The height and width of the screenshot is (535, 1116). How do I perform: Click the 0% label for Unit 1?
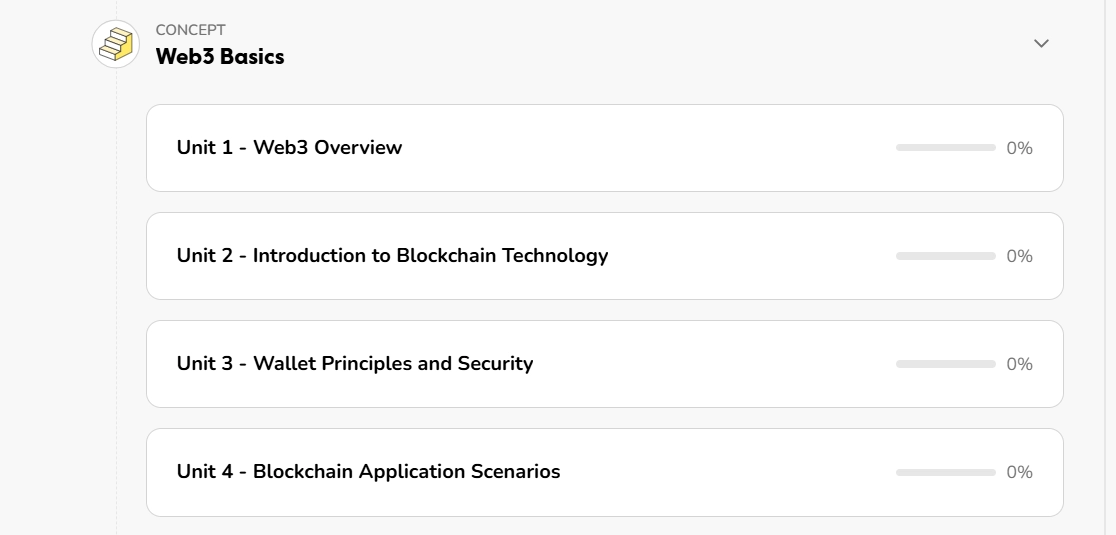[x=1019, y=148]
